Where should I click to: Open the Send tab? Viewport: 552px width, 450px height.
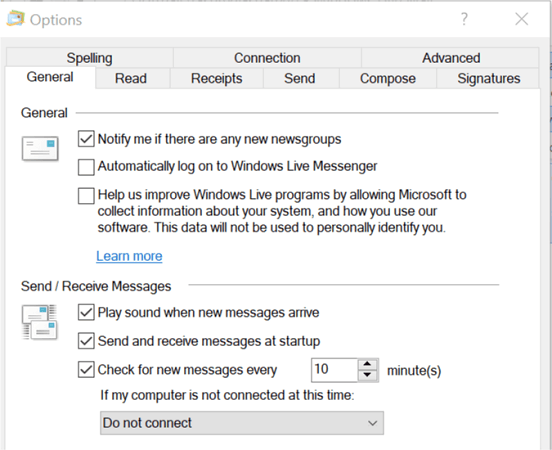[x=300, y=78]
